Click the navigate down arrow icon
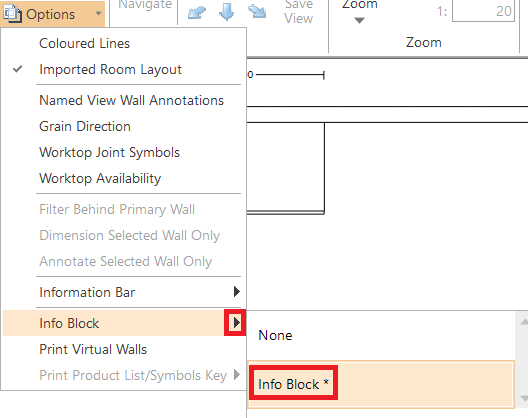The width and height of the screenshot is (528, 418). click(x=227, y=12)
